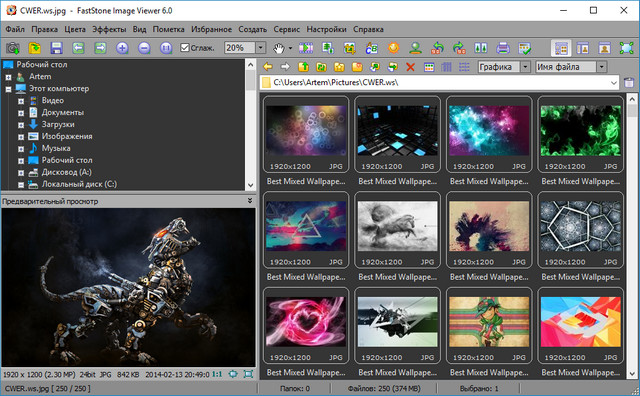Toggle the Сглаж. smoothing checkbox

coord(185,48)
